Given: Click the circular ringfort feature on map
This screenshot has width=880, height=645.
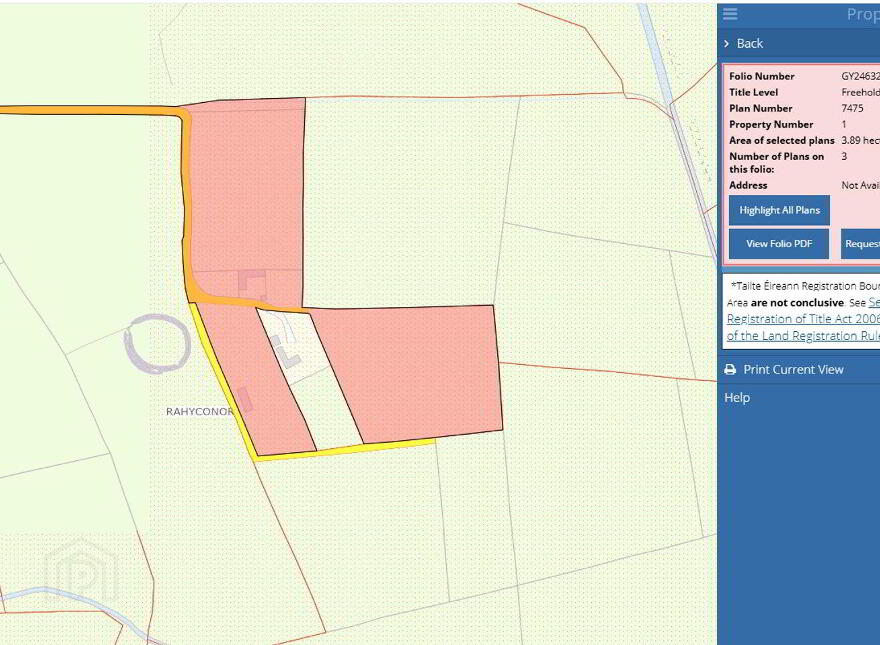Looking at the screenshot, I should click(158, 344).
